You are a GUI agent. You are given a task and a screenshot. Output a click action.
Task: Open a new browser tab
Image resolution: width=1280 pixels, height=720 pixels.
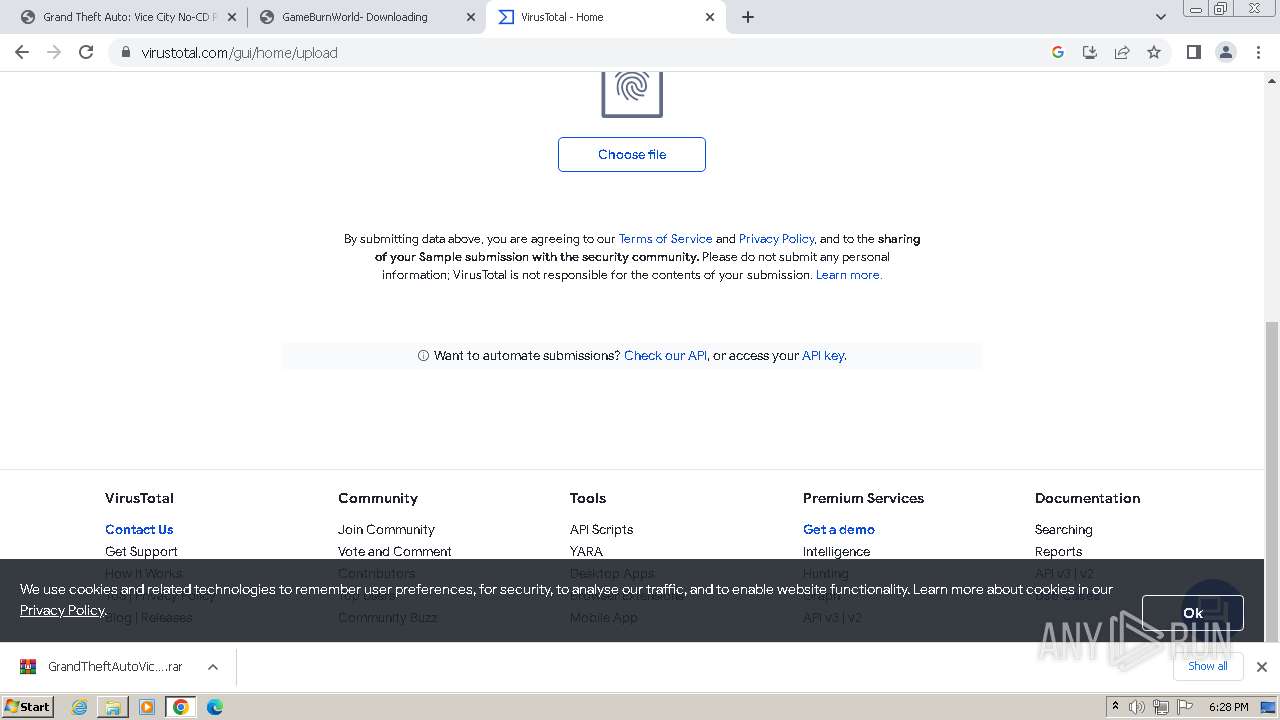(748, 17)
